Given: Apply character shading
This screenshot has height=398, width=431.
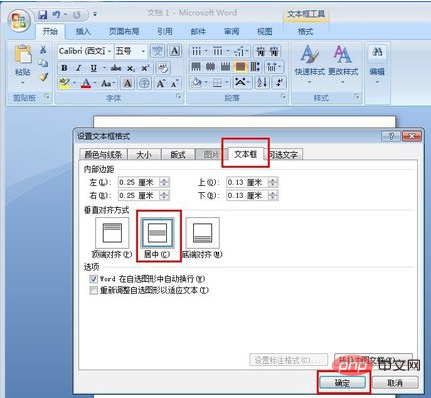Looking at the screenshot, I should [127, 83].
